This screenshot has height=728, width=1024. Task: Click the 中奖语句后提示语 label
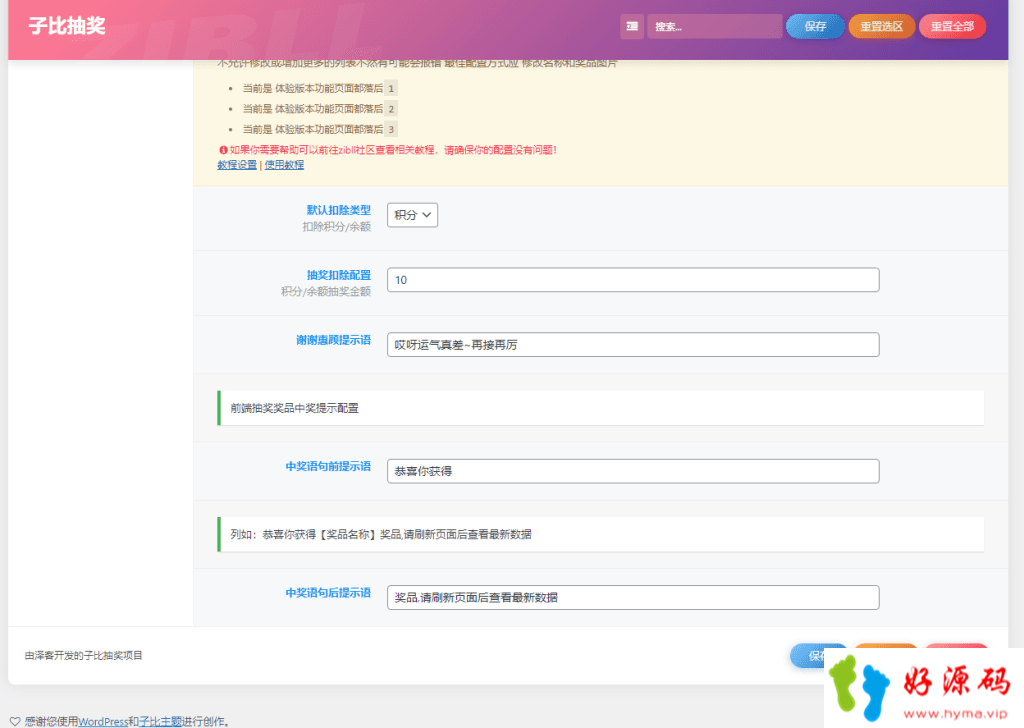[x=328, y=593]
